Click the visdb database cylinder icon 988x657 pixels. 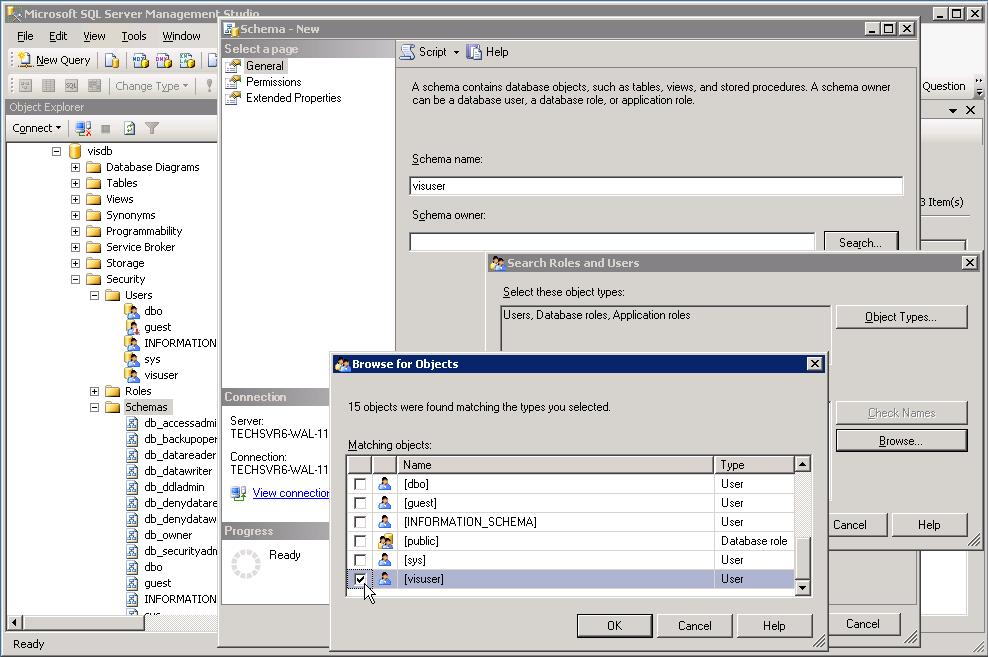point(75,151)
